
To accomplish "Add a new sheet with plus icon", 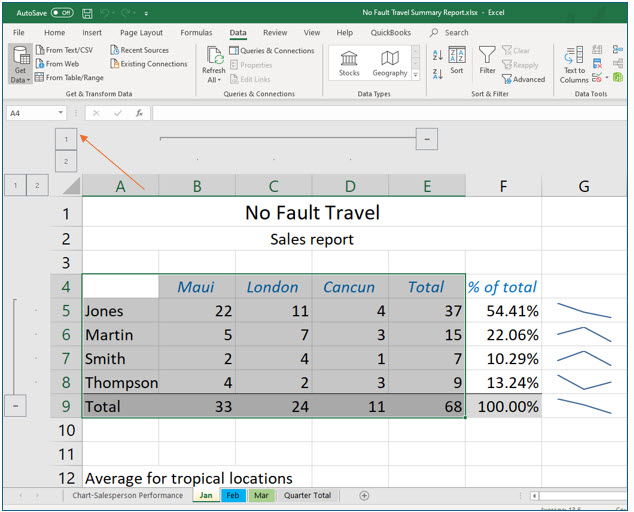I will click(x=364, y=495).
